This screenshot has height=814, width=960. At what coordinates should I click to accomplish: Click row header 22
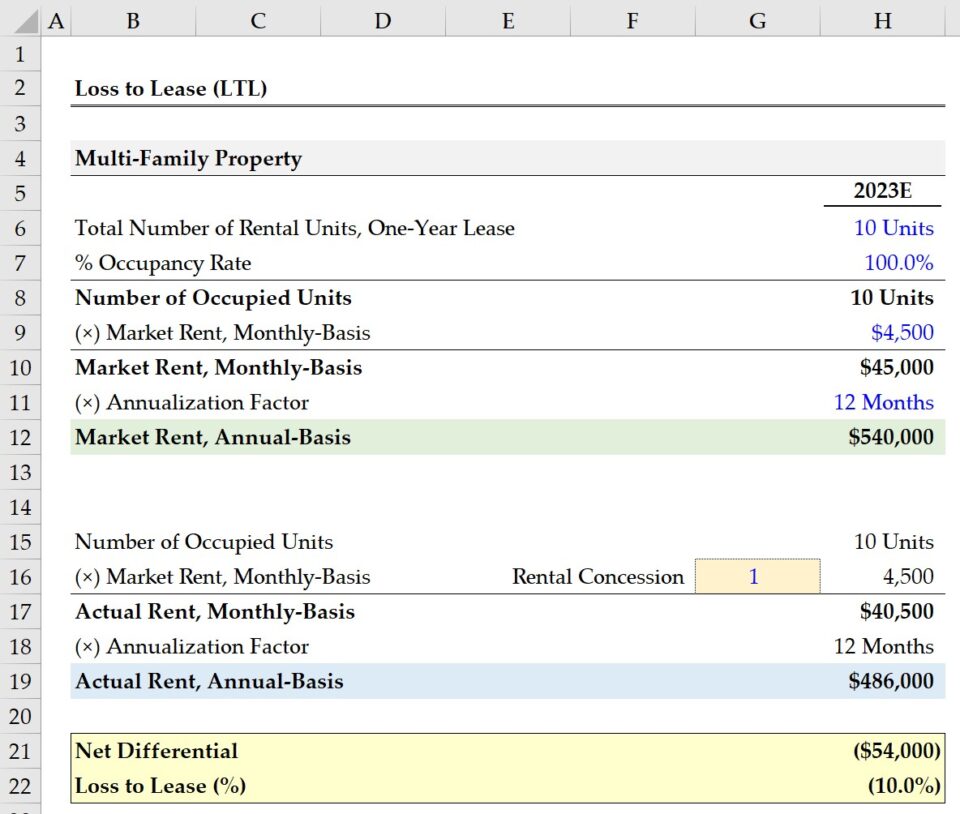20,786
